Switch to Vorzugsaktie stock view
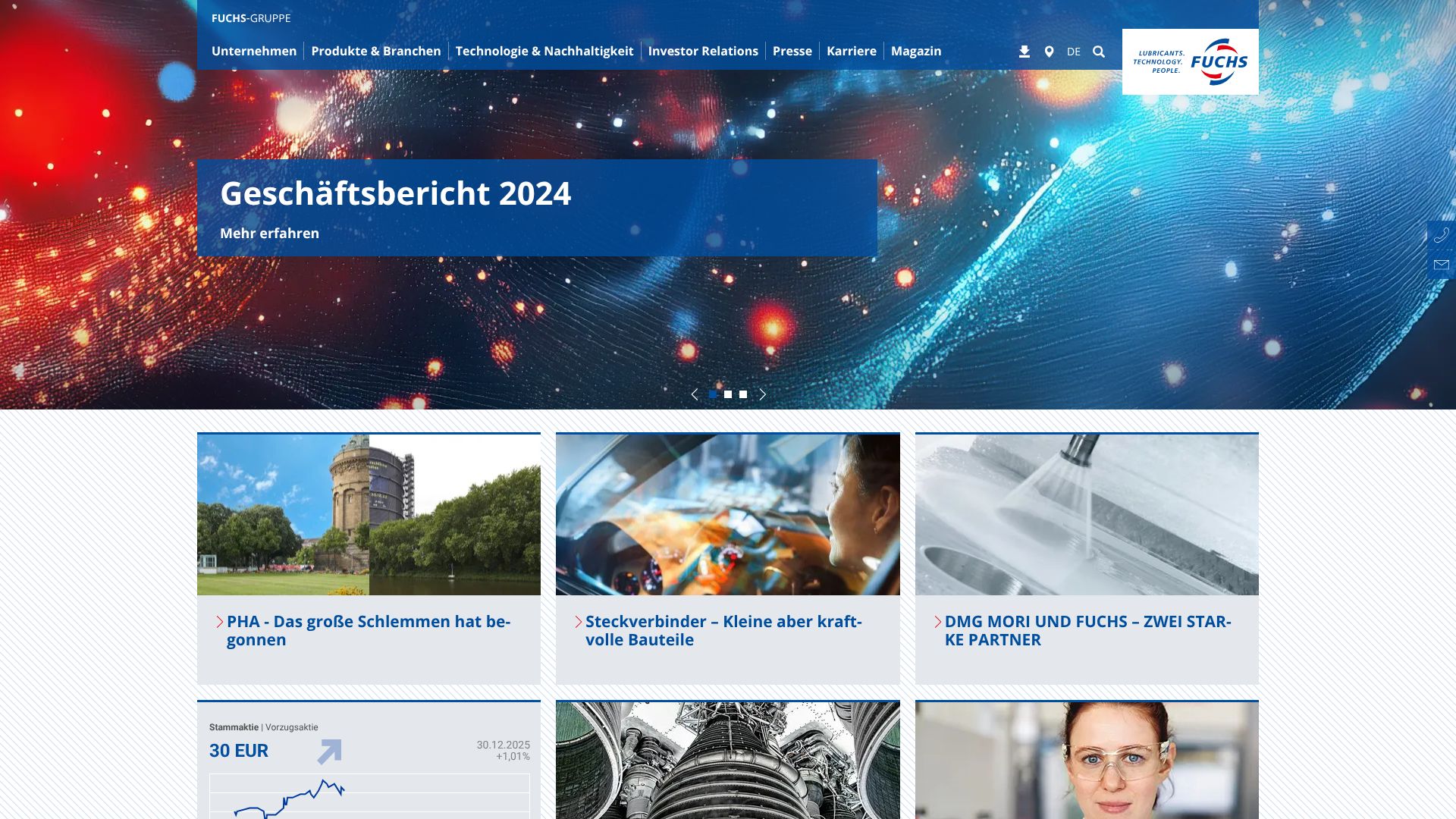This screenshot has height=819, width=1456. 292,727
